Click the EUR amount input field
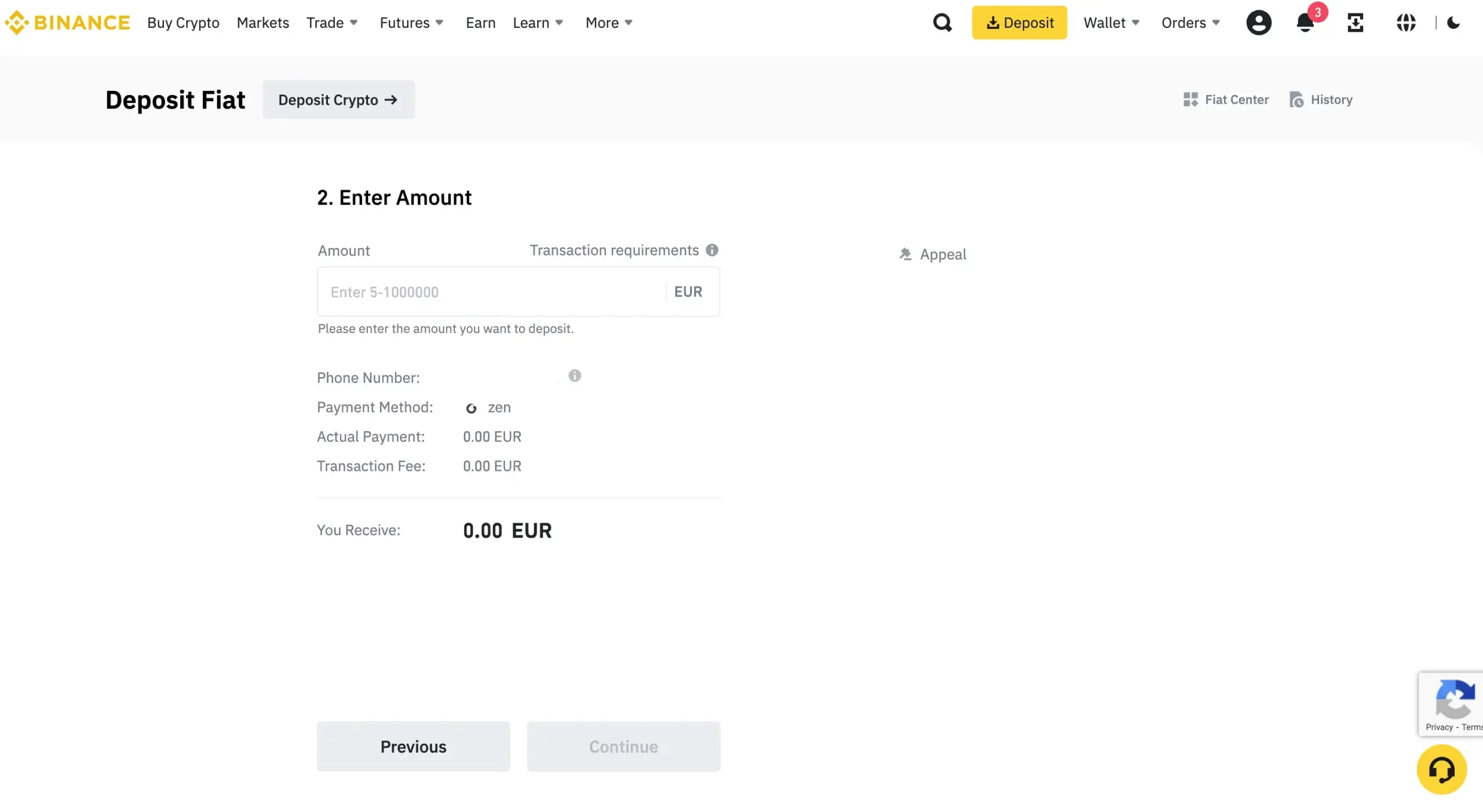The height and width of the screenshot is (812, 1483). point(518,291)
